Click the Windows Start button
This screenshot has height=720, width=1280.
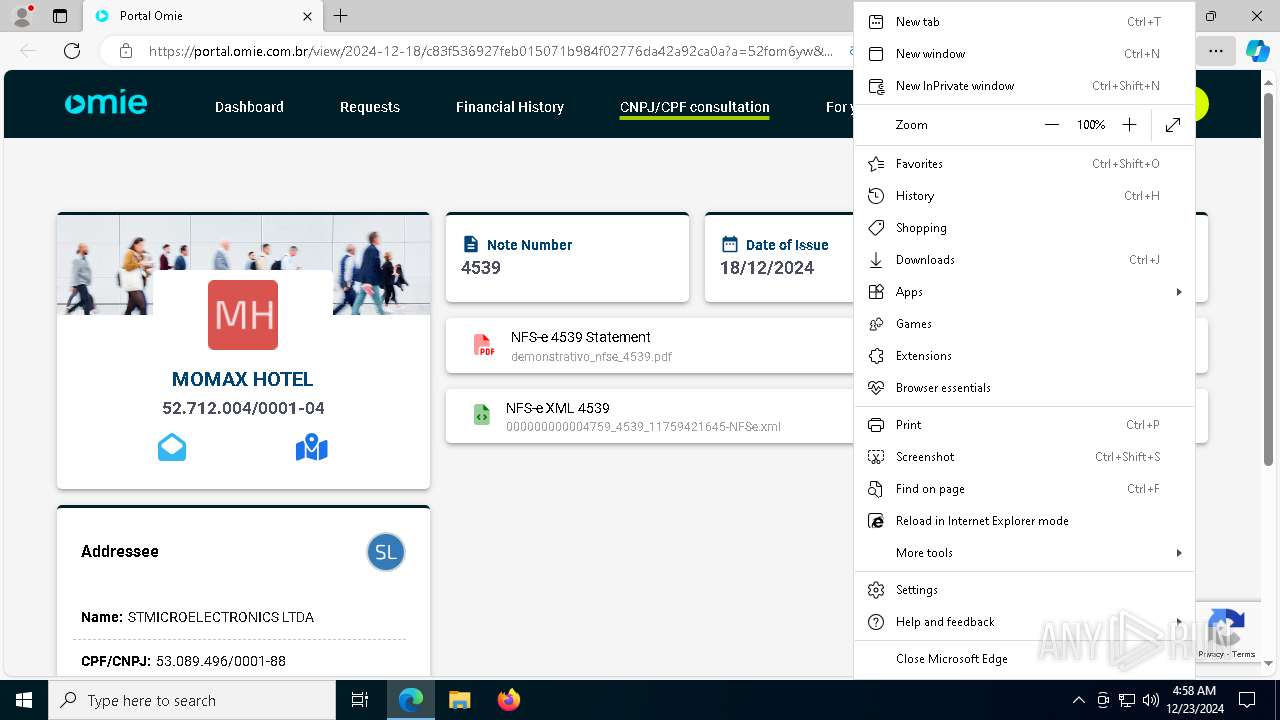click(x=24, y=700)
